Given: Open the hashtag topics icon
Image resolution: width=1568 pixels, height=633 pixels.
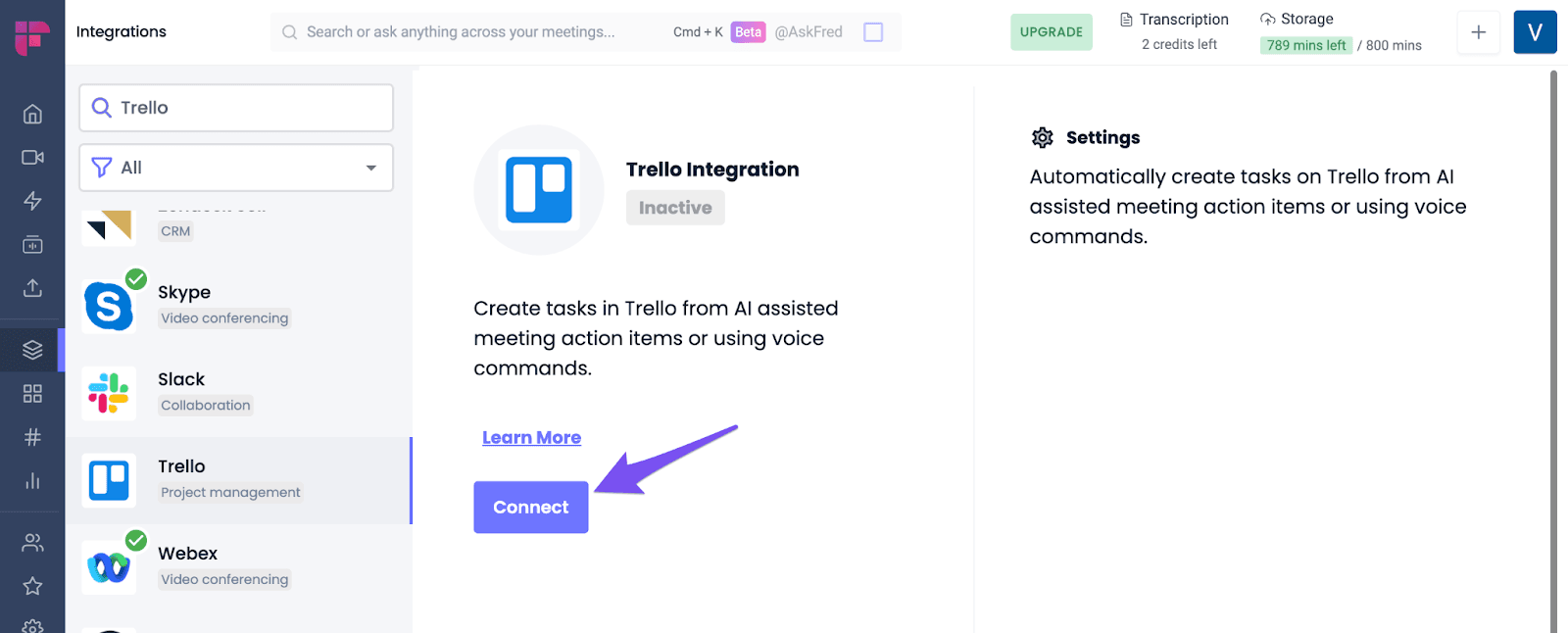Looking at the screenshot, I should (x=32, y=437).
